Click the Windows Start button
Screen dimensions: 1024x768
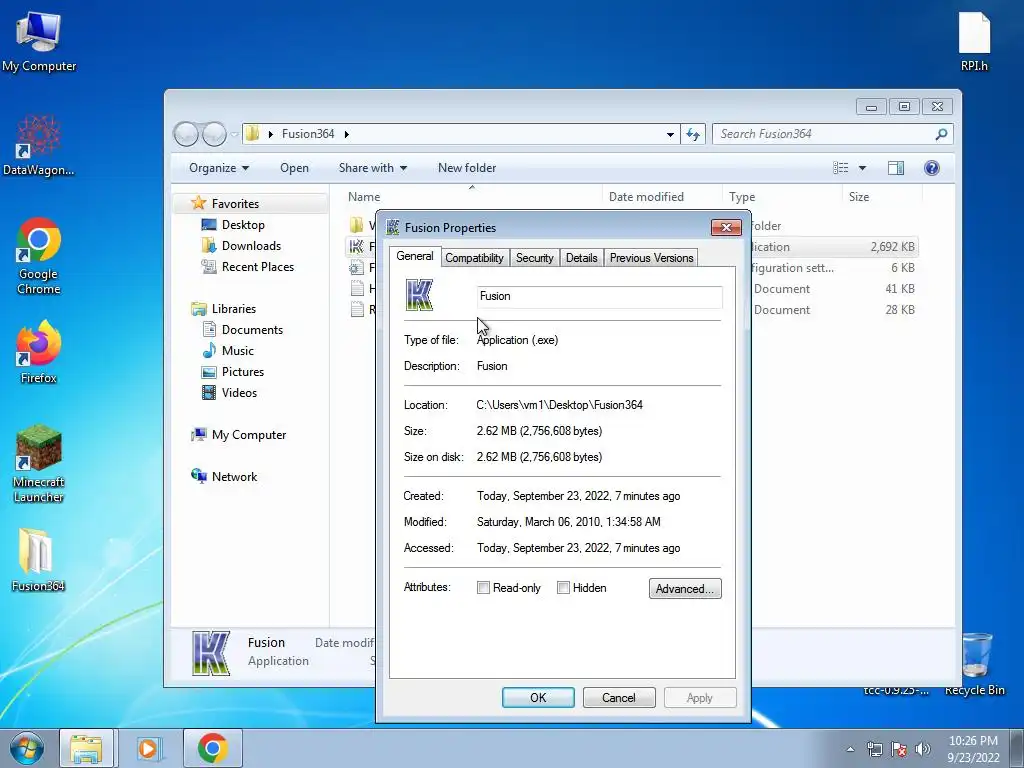click(27, 748)
